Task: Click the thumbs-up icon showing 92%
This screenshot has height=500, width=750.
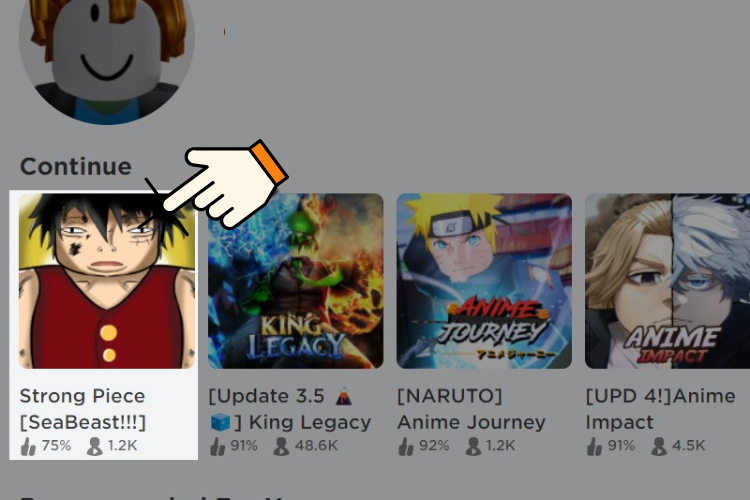Action: point(406,446)
